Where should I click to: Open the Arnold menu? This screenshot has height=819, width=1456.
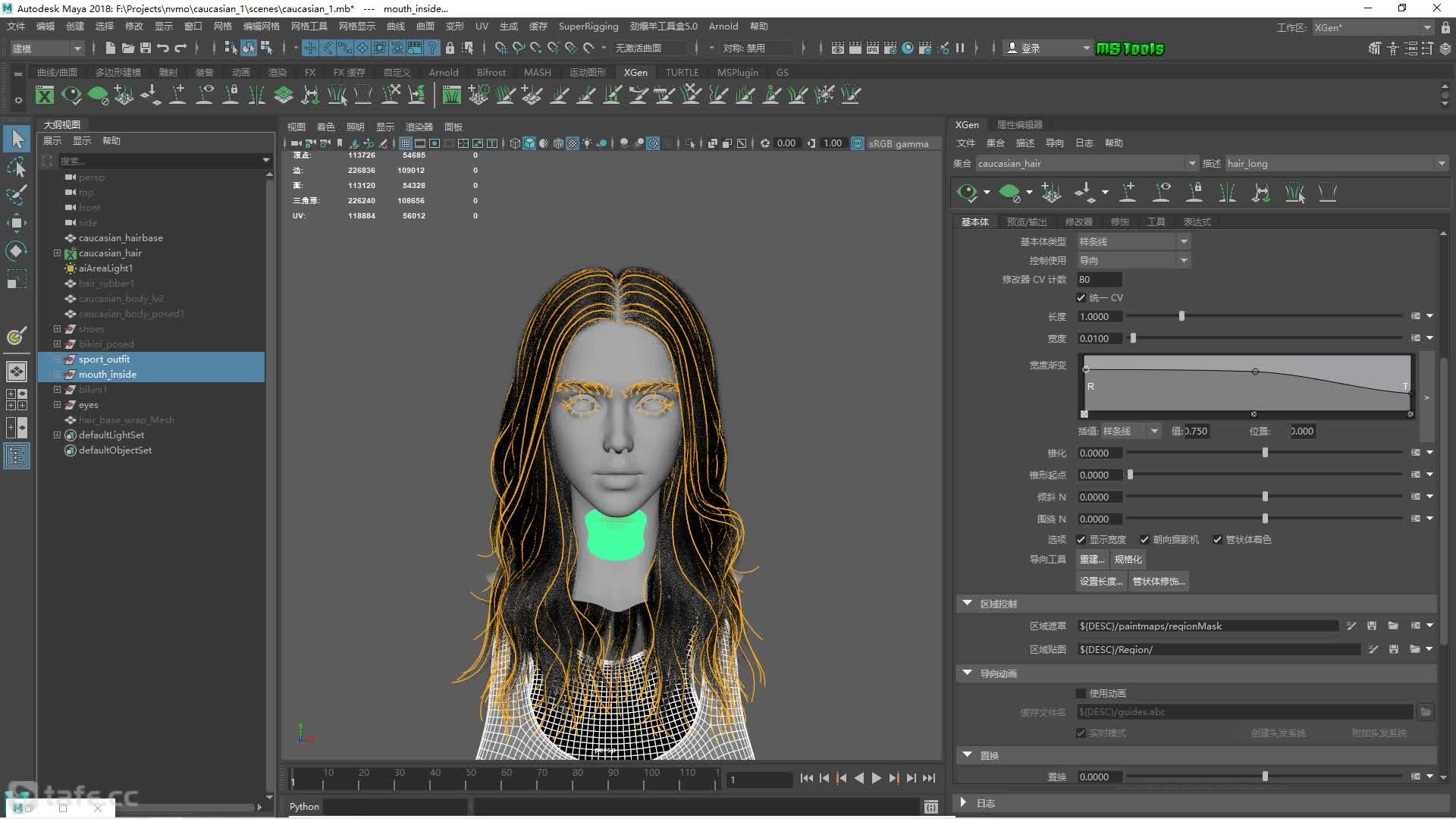[723, 26]
